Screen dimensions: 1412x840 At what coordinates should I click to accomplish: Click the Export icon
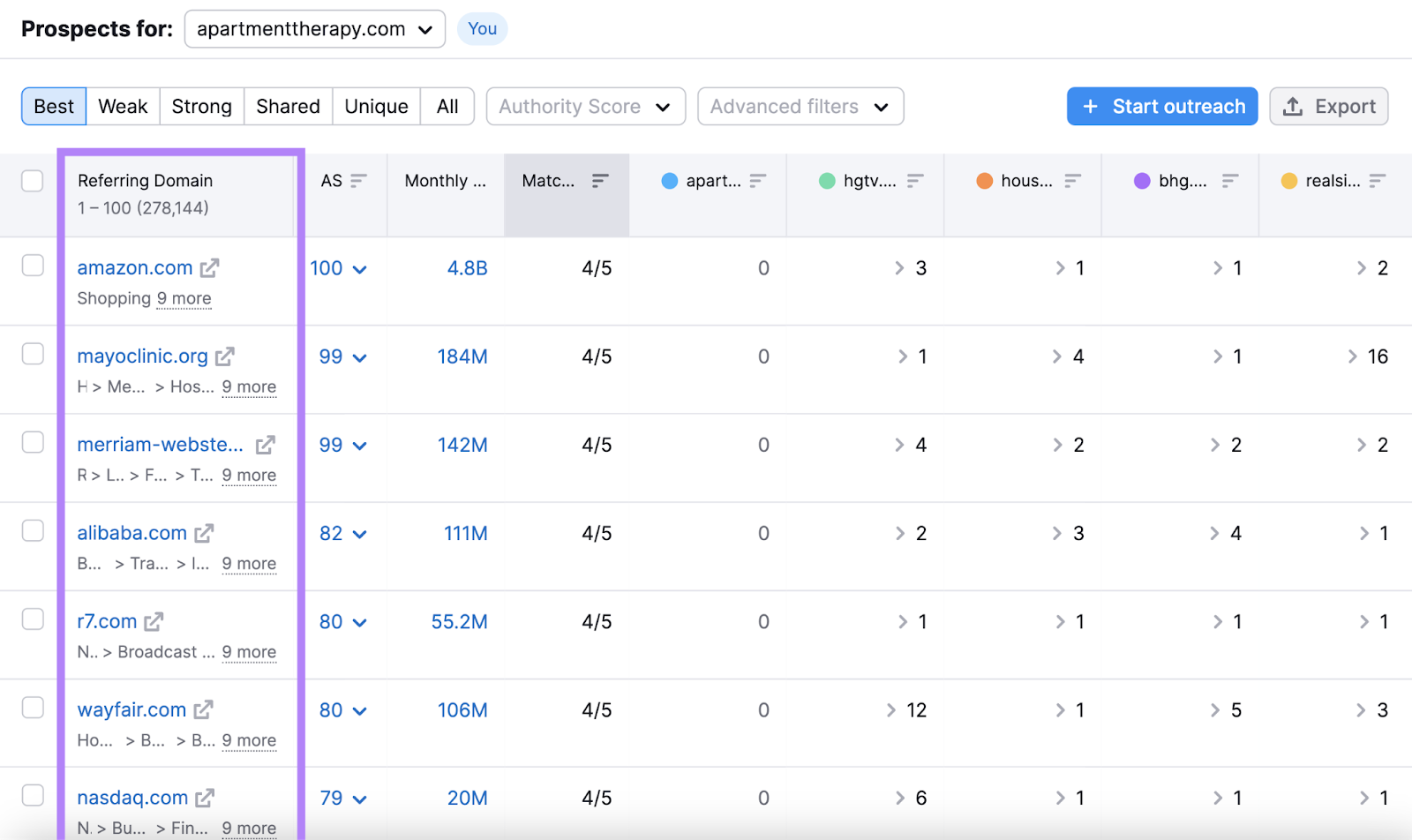coord(1295,106)
